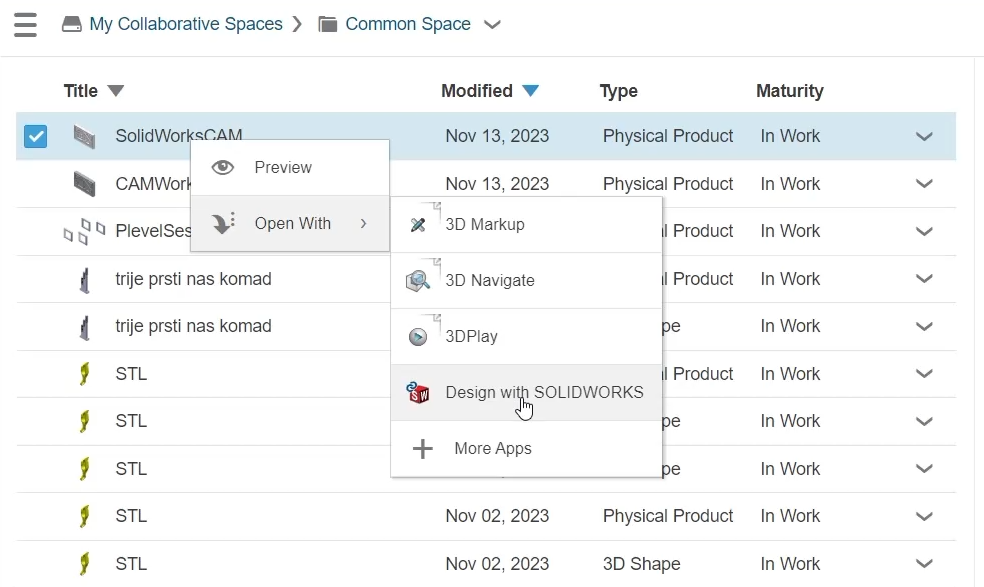Expand chevron of Nov 02 Physical Product STL row
984x587 pixels.
pos(924,516)
